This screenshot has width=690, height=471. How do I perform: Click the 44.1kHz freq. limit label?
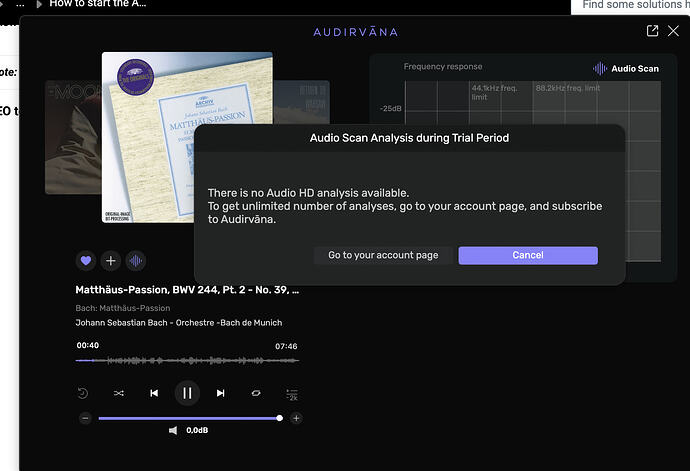click(495, 92)
